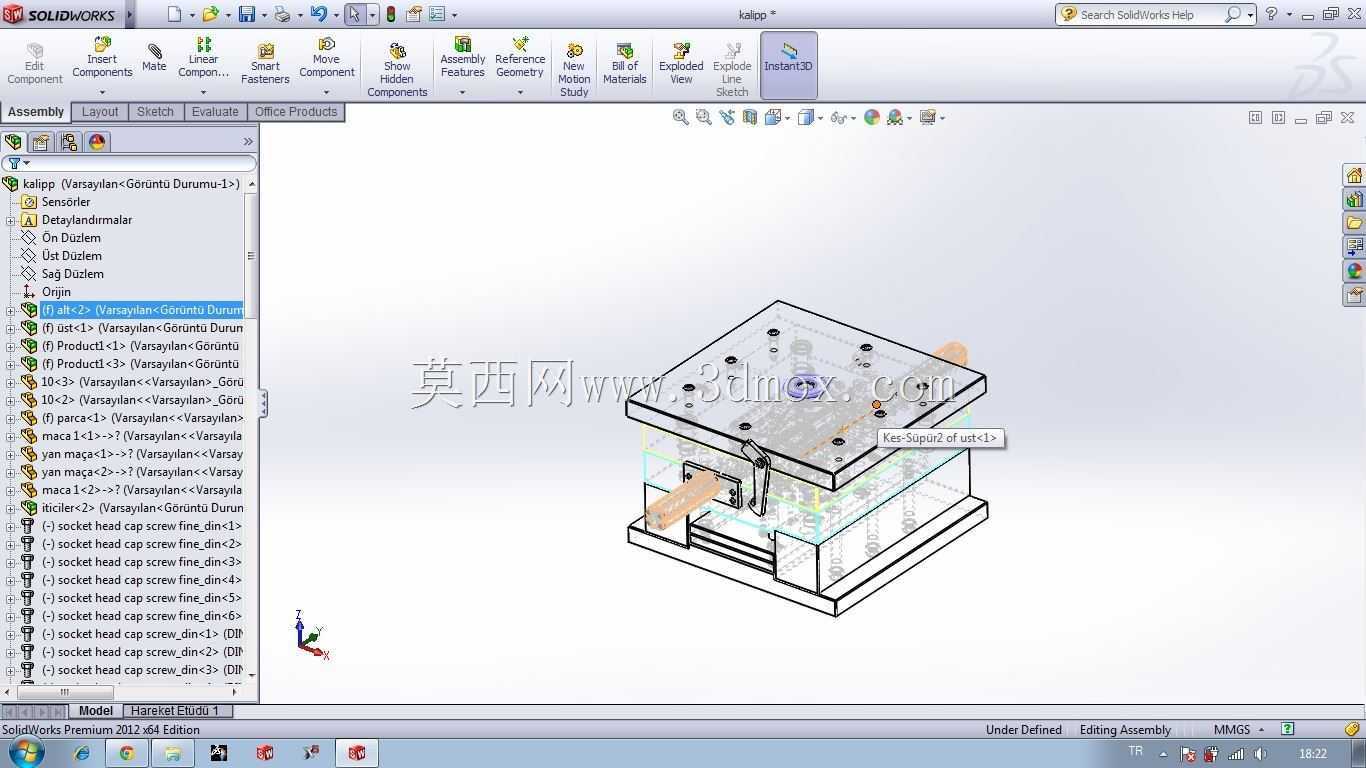
Task: Open Appearances palette in the task pane
Action: 1354,271
